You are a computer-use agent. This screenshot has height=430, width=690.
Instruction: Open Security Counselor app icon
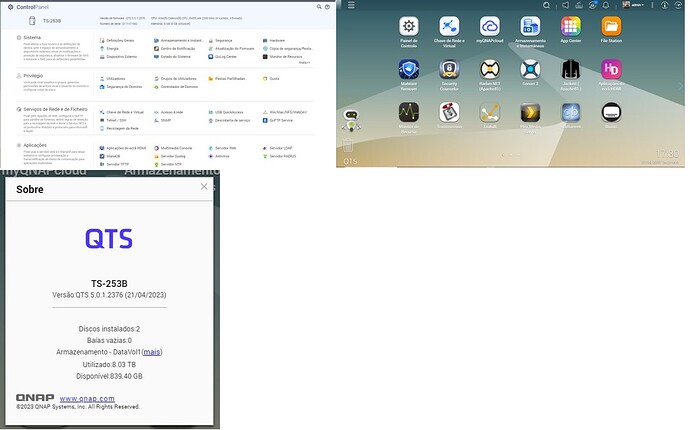coord(449,69)
